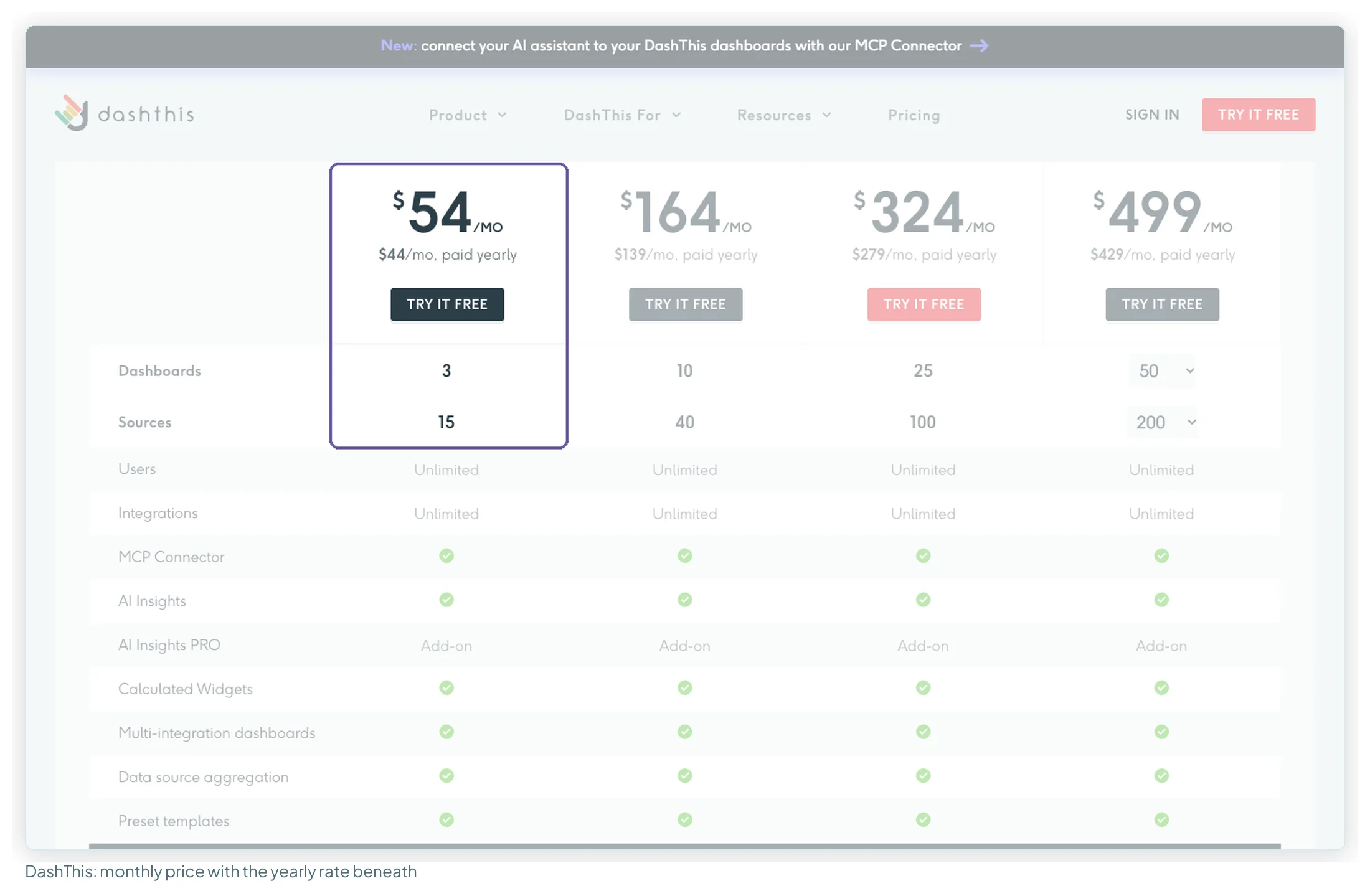Click AI Insights checkmark under $324 plan
1370x896 pixels.
tap(924, 600)
